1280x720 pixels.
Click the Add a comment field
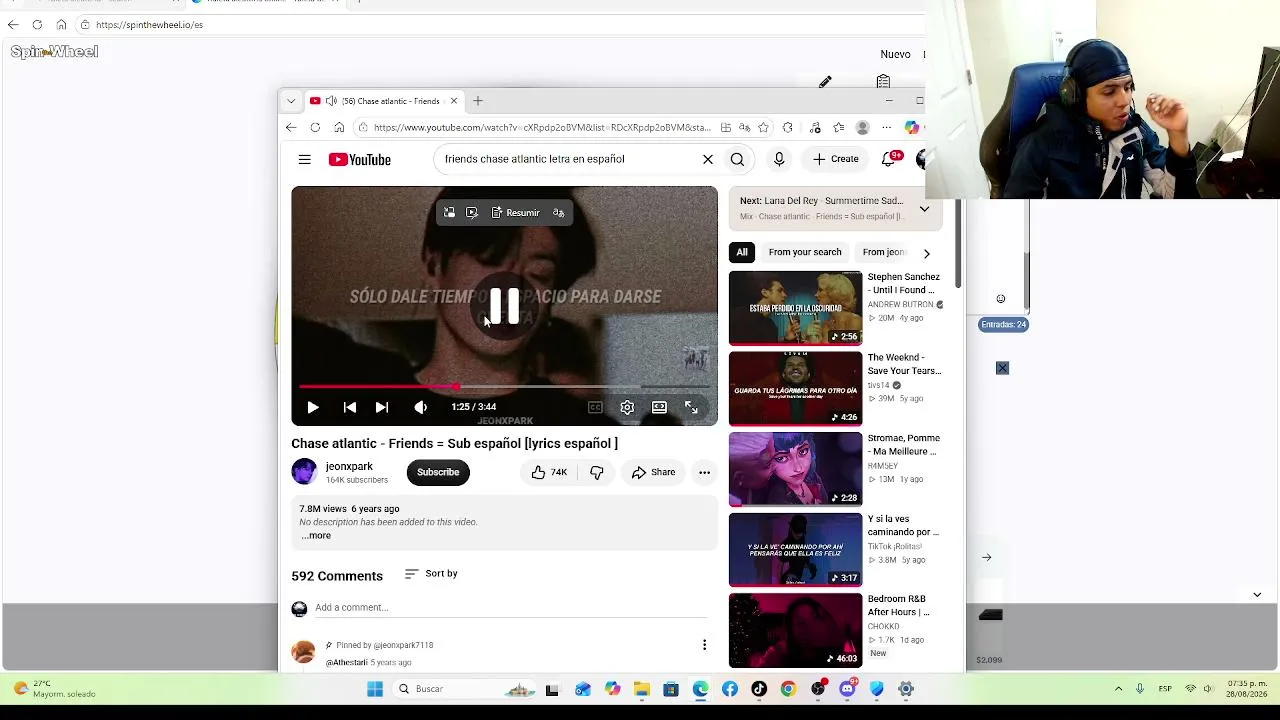[x=510, y=608]
